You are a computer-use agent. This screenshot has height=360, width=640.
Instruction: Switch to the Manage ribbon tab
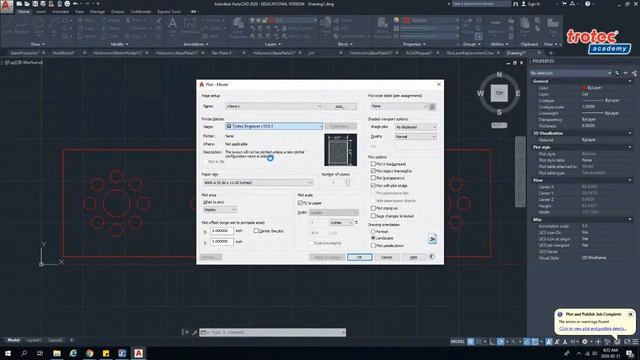point(97,12)
